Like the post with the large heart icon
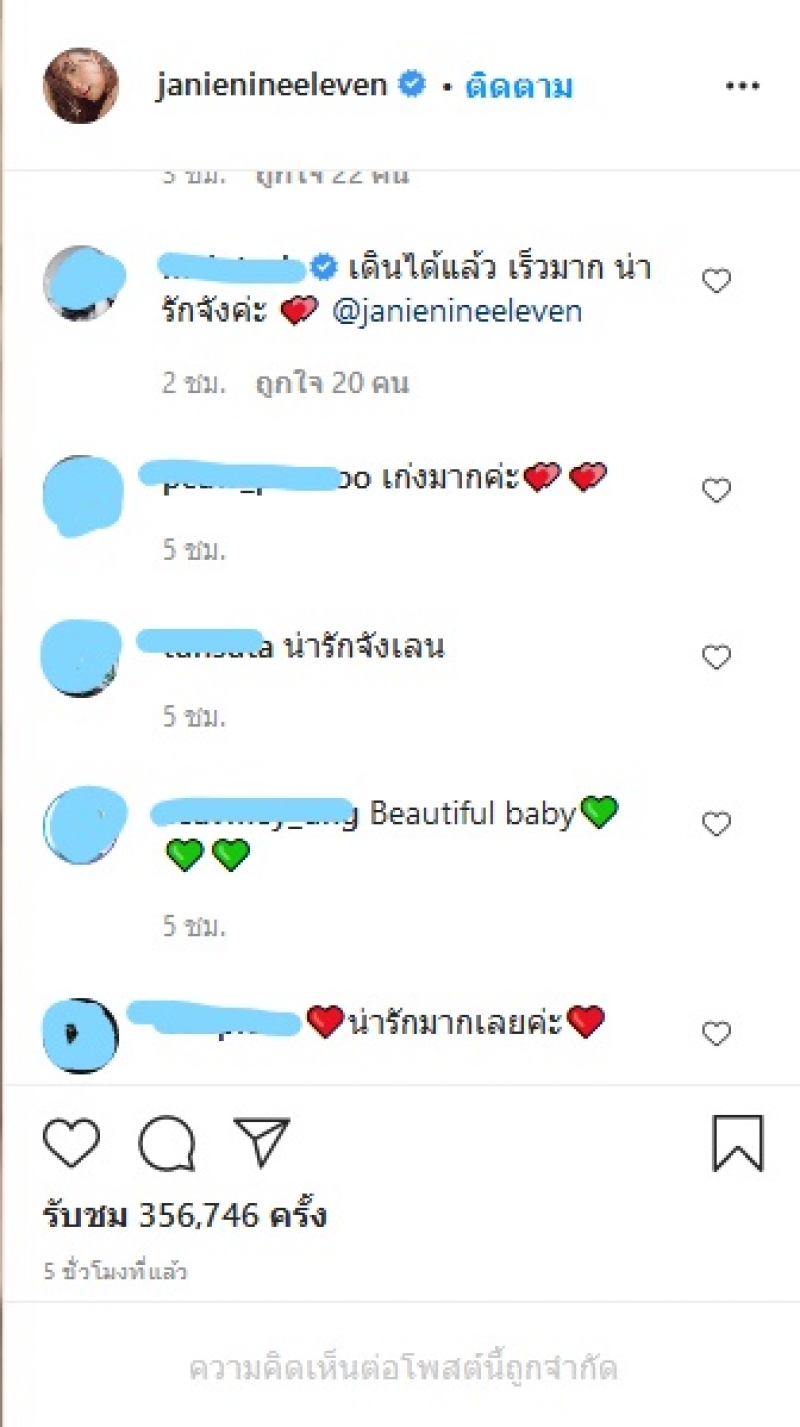800x1427 pixels. coord(72,1143)
